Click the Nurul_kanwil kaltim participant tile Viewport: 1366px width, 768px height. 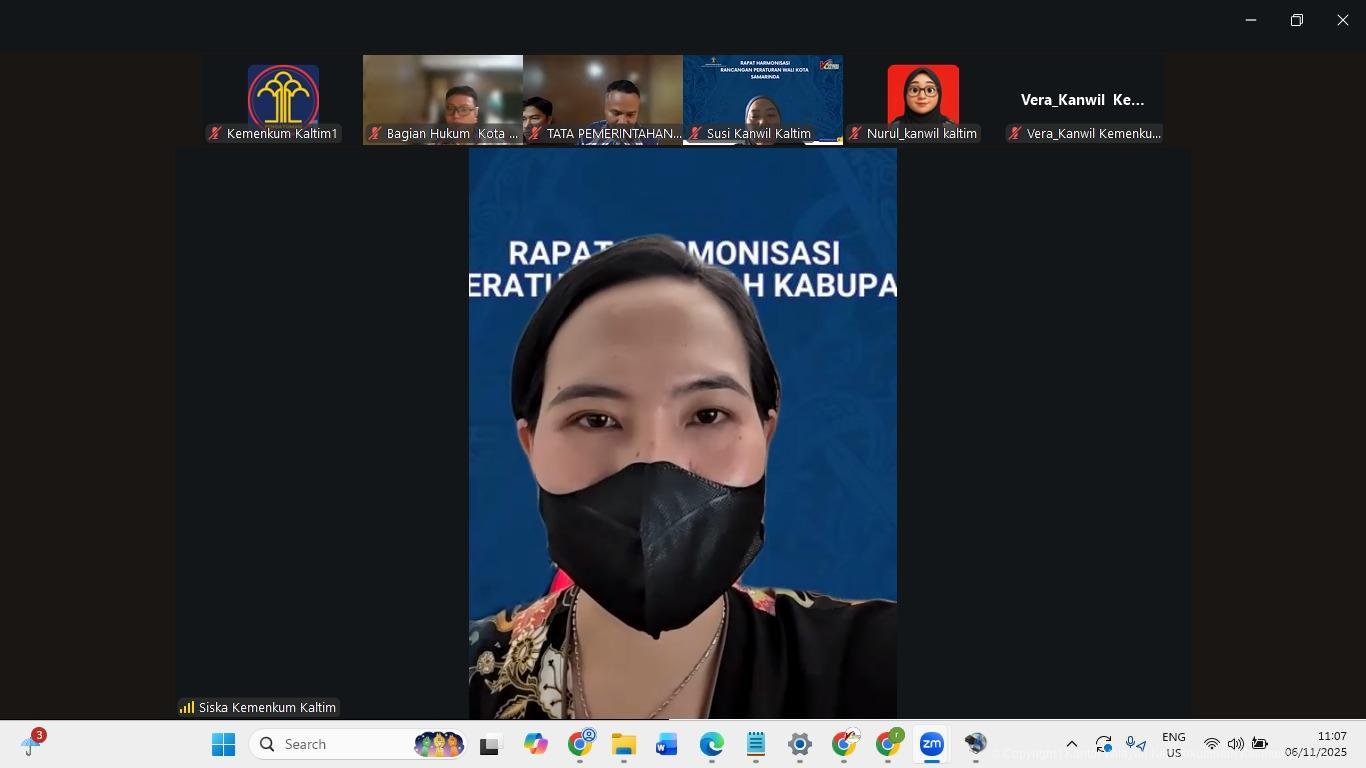tap(922, 100)
